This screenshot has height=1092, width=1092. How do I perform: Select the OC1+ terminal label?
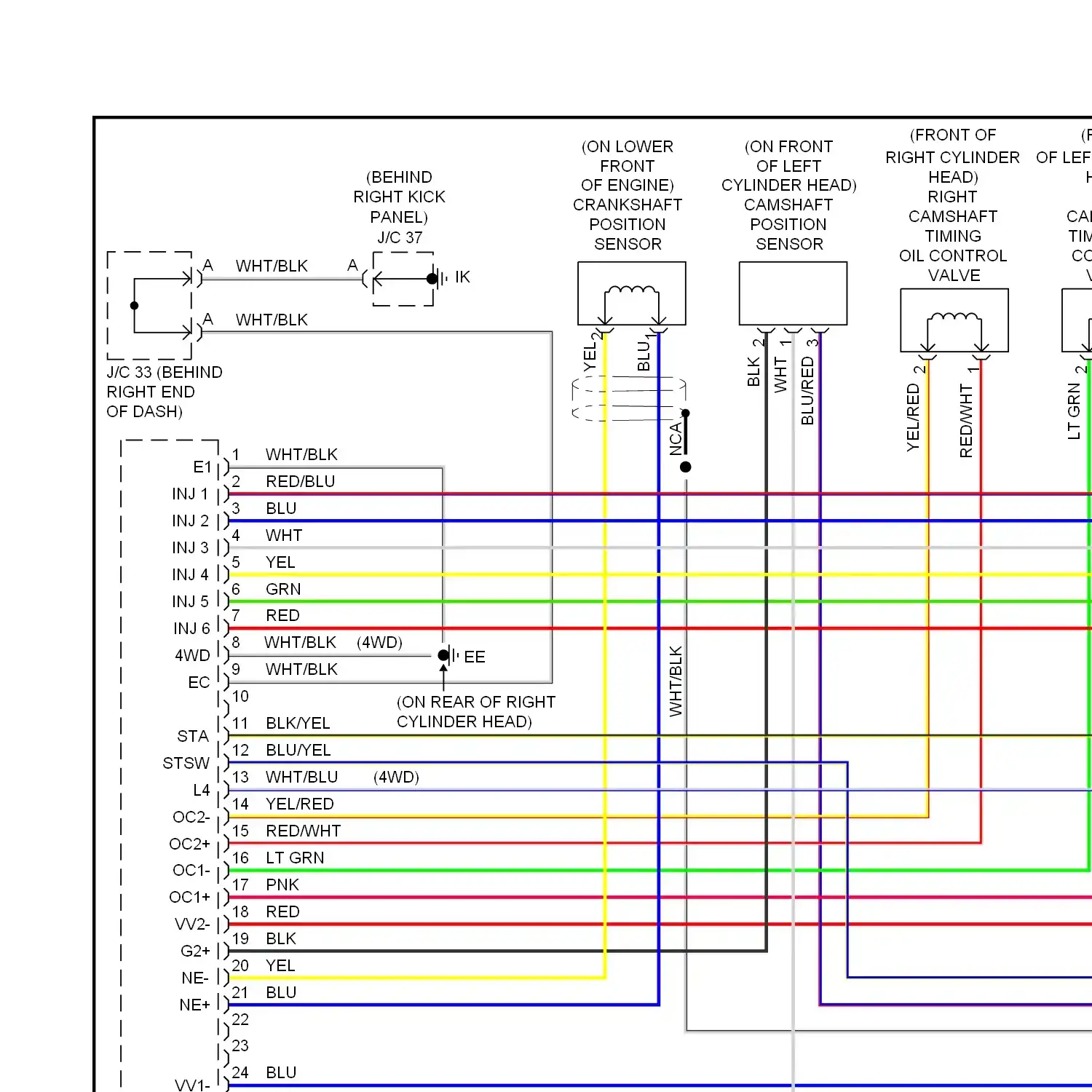click(x=189, y=898)
